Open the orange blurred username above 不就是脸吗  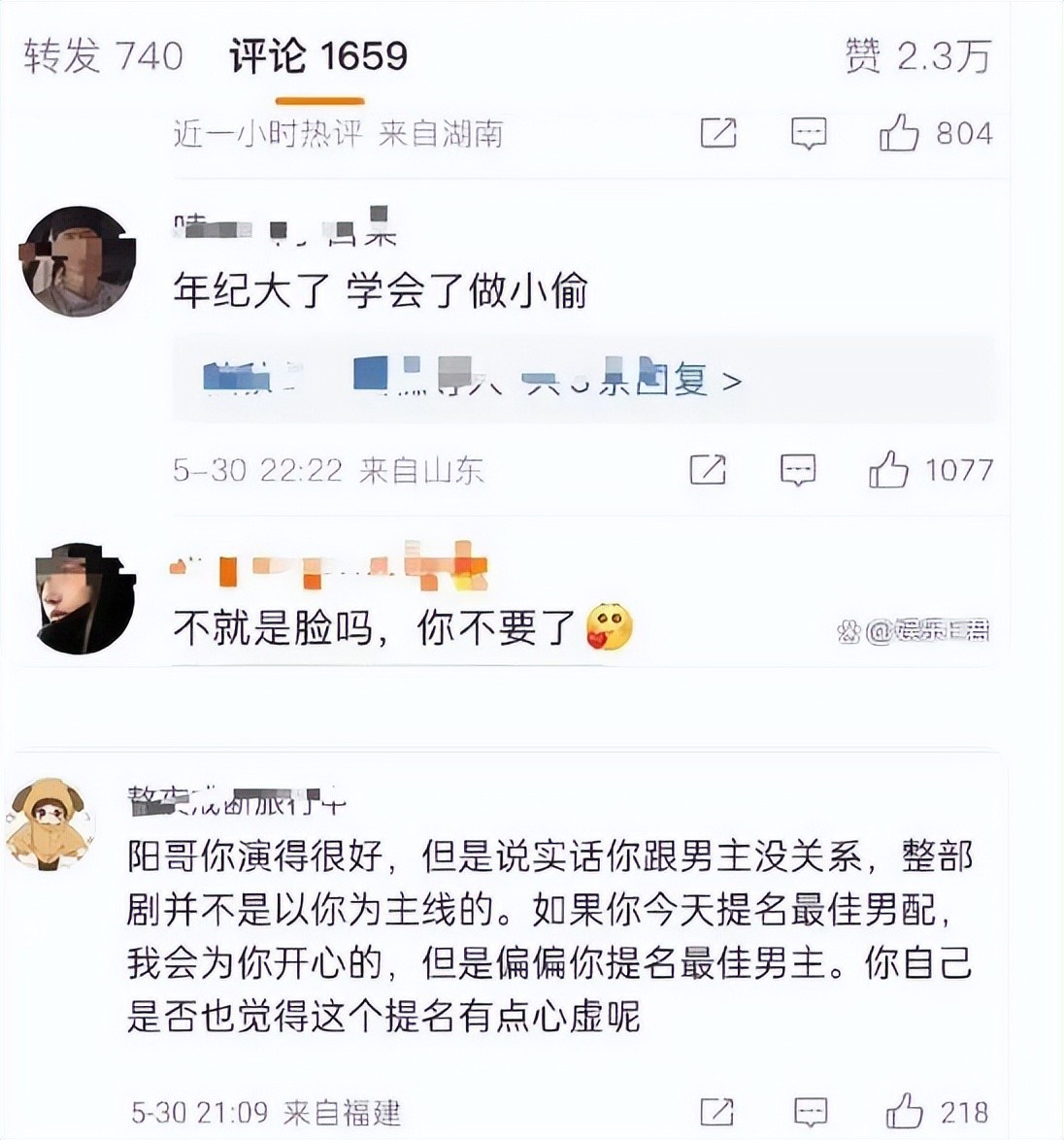pyautogui.click(x=328, y=565)
